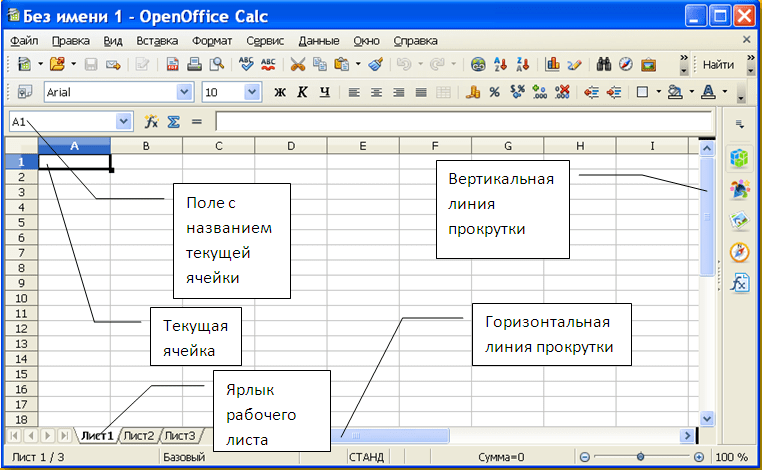762x470 pixels.
Task: Click the New spreadsheet document icon
Action: [x=23, y=64]
